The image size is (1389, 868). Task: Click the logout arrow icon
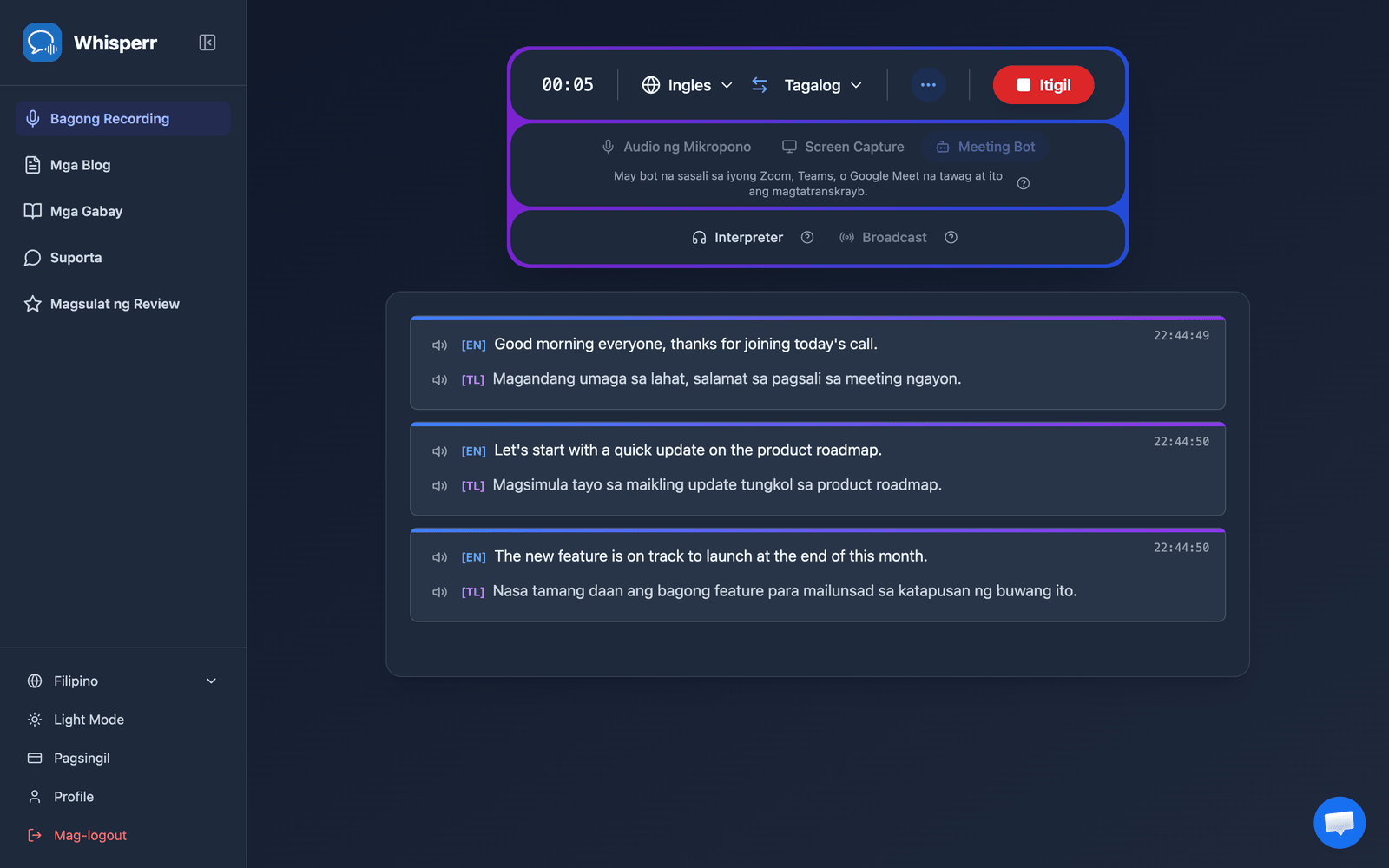[35, 835]
